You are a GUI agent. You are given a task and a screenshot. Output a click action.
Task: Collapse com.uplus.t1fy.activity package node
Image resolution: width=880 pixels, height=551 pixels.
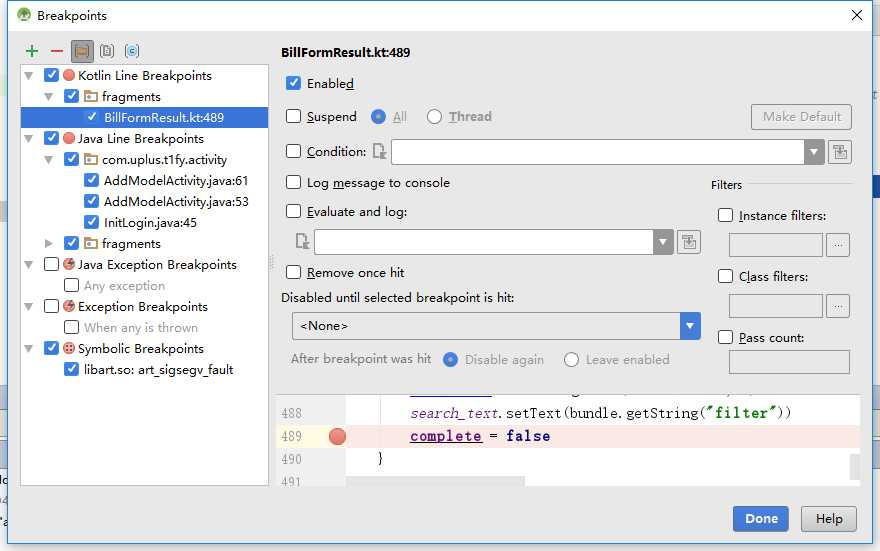pos(49,159)
